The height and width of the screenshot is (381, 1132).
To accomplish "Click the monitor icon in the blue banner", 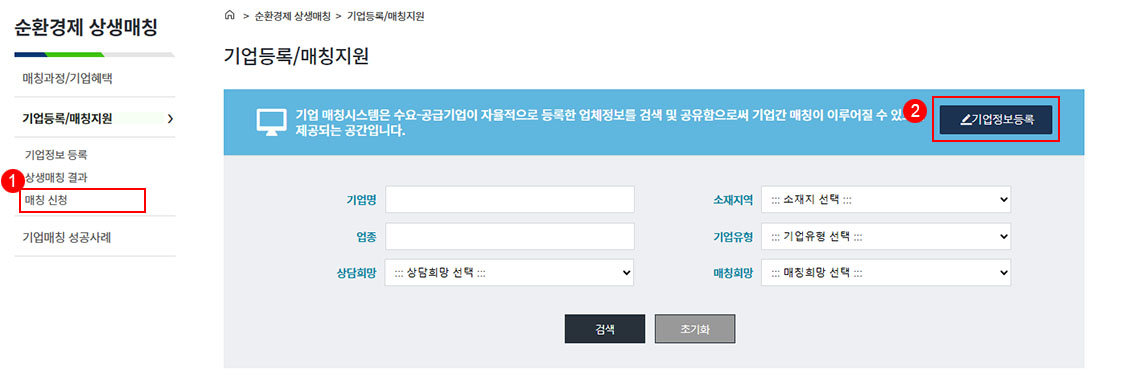I will point(272,122).
